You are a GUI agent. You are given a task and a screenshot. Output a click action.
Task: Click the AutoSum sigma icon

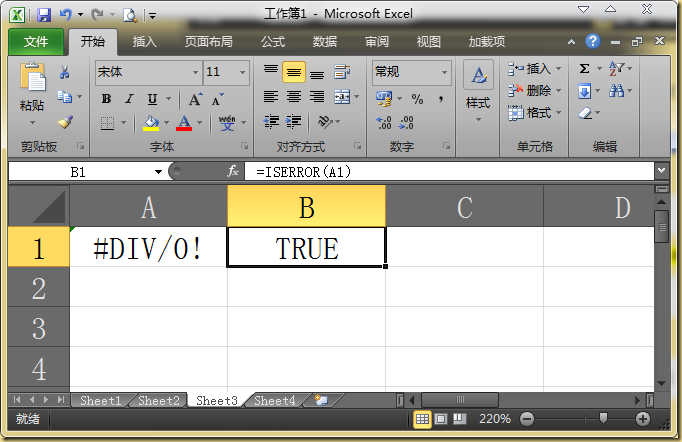pos(585,69)
